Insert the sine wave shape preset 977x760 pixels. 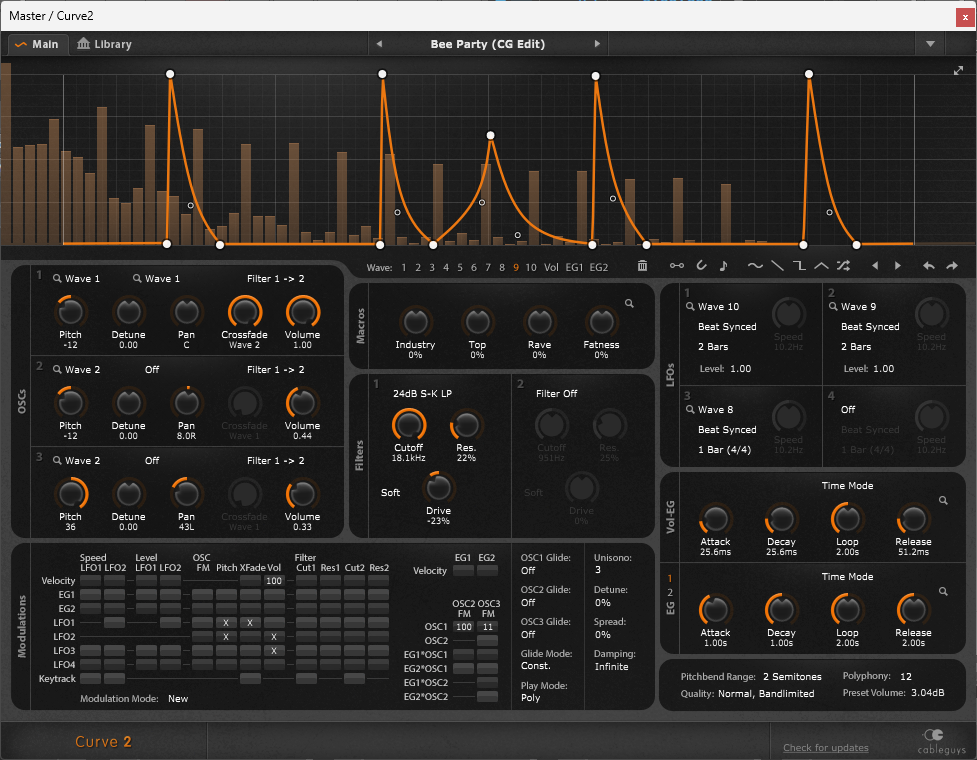[x=755, y=266]
